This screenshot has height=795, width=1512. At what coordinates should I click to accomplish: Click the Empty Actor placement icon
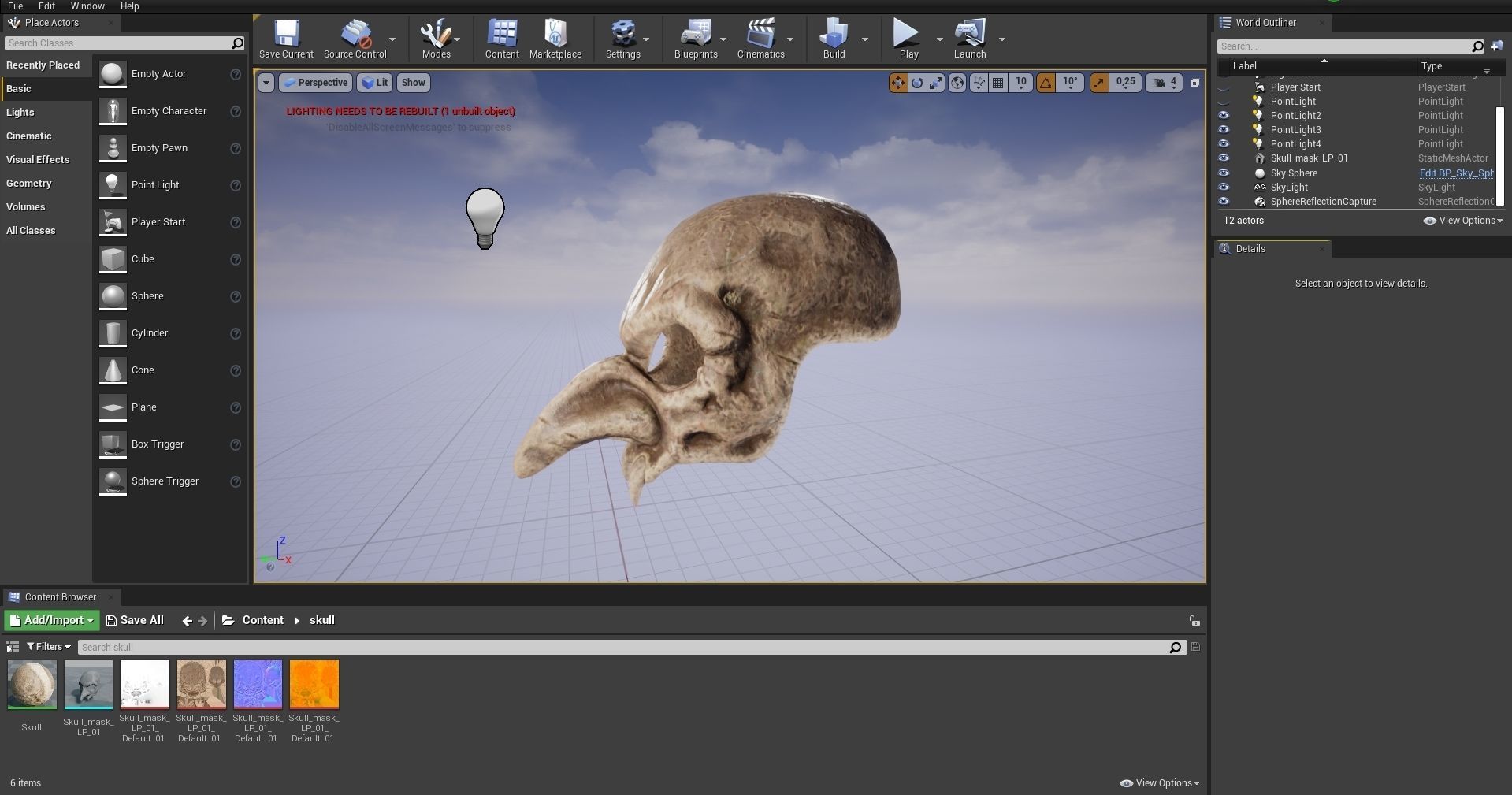(x=113, y=74)
